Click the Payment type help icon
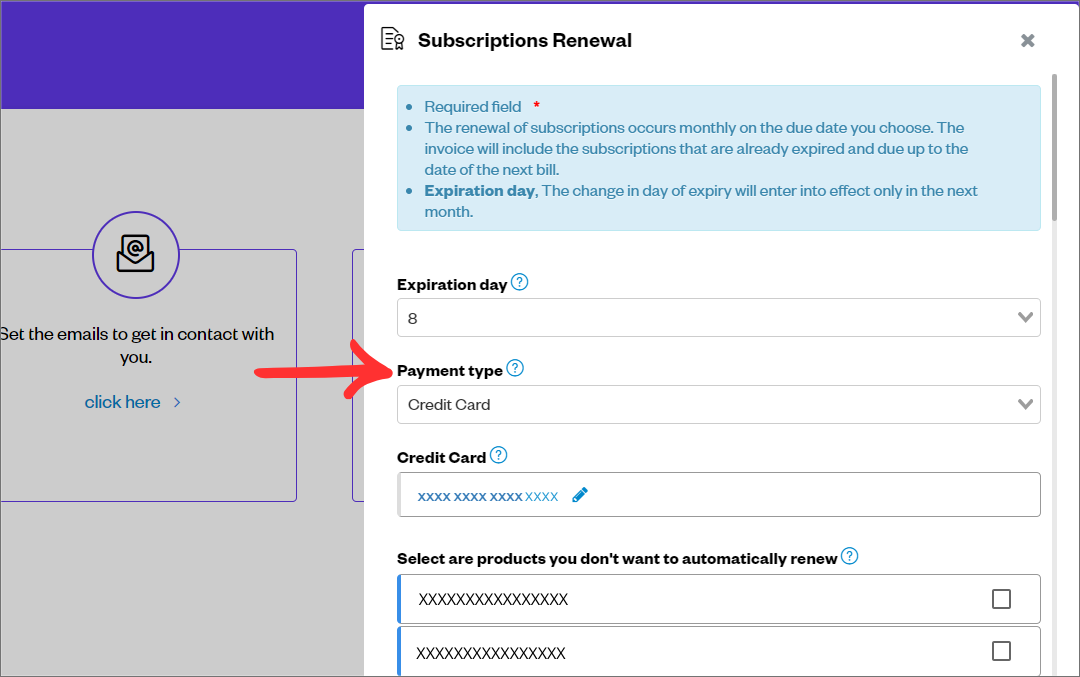 coord(515,369)
